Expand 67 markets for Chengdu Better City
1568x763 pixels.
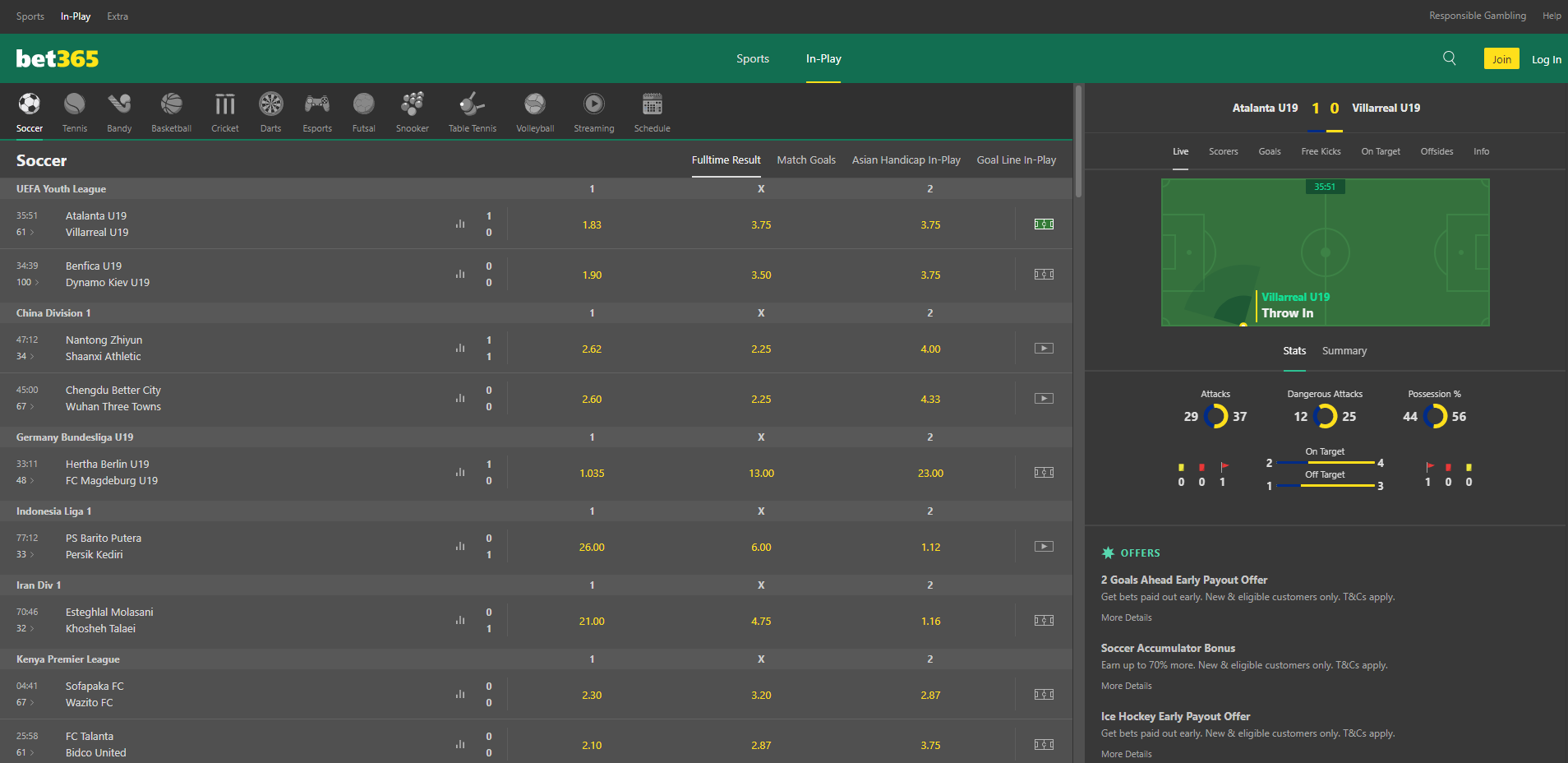pyautogui.click(x=25, y=407)
